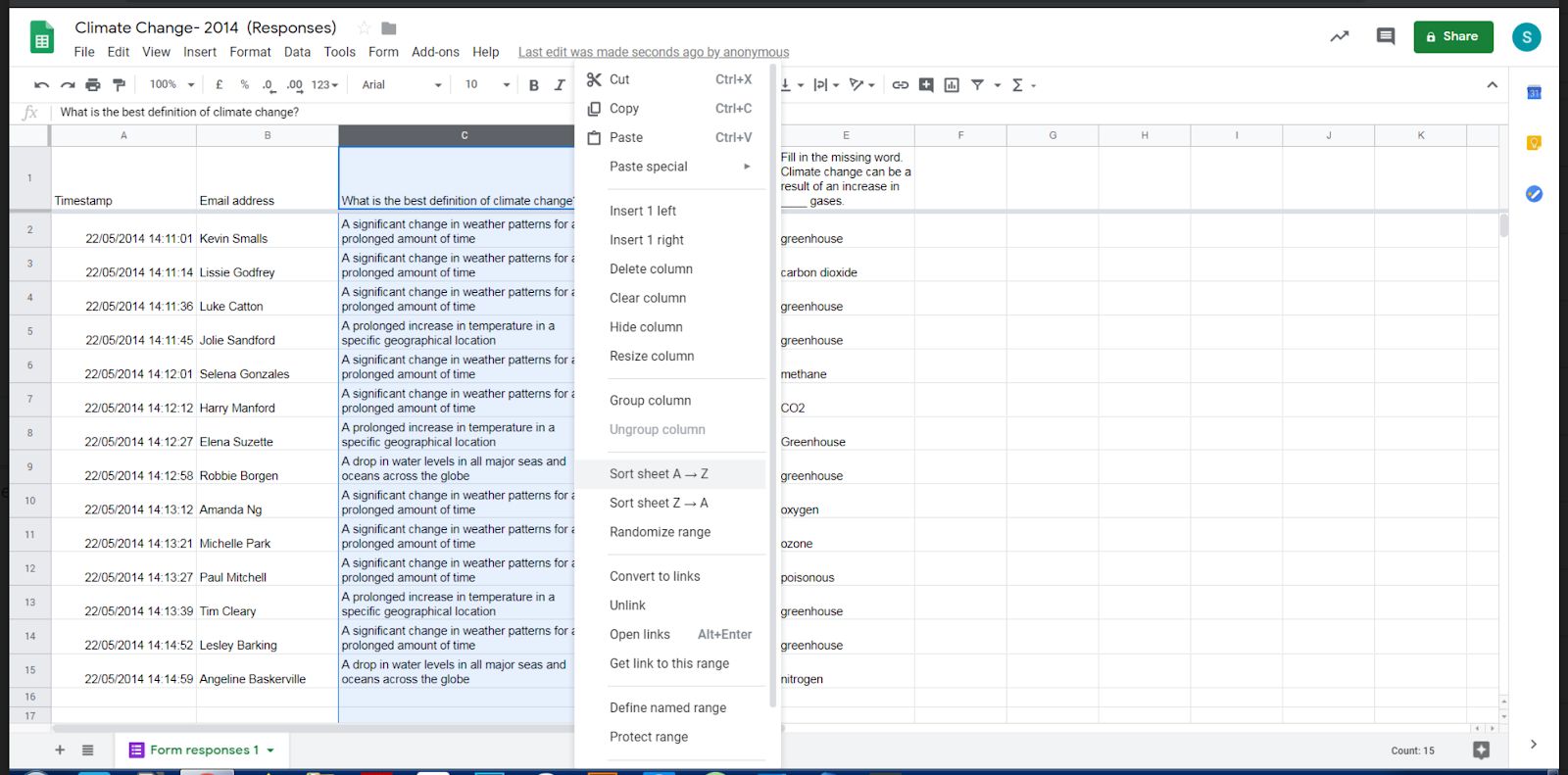Open text wrapping dropdown

point(827,85)
